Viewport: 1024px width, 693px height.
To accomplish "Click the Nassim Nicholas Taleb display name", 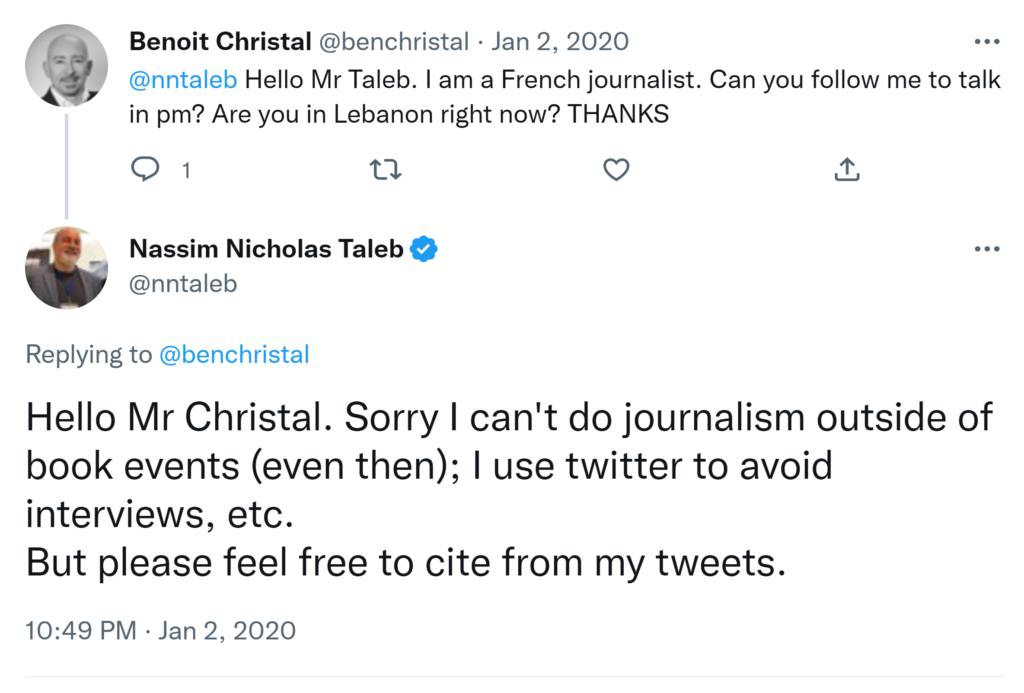I will point(267,249).
